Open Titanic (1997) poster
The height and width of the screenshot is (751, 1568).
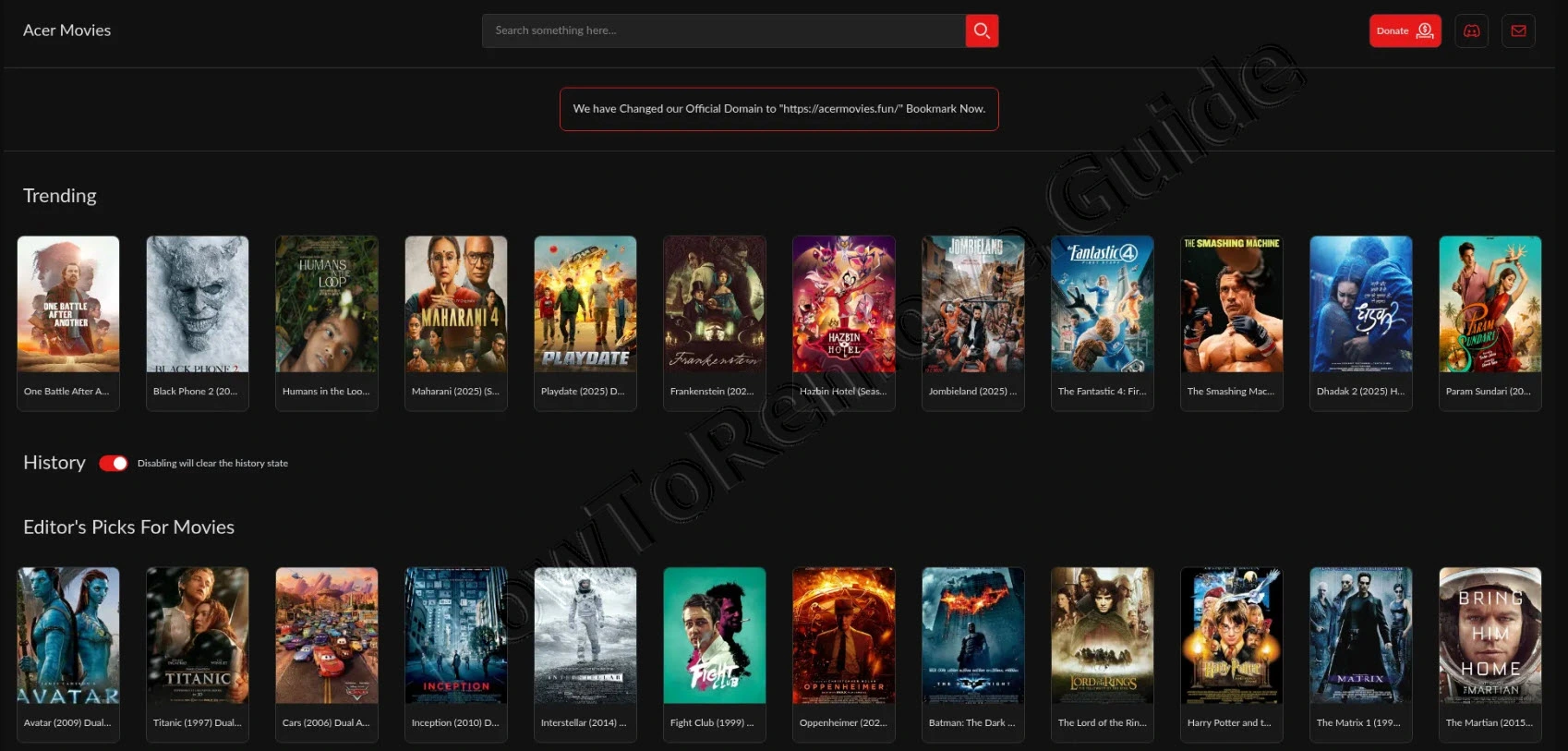[198, 636]
